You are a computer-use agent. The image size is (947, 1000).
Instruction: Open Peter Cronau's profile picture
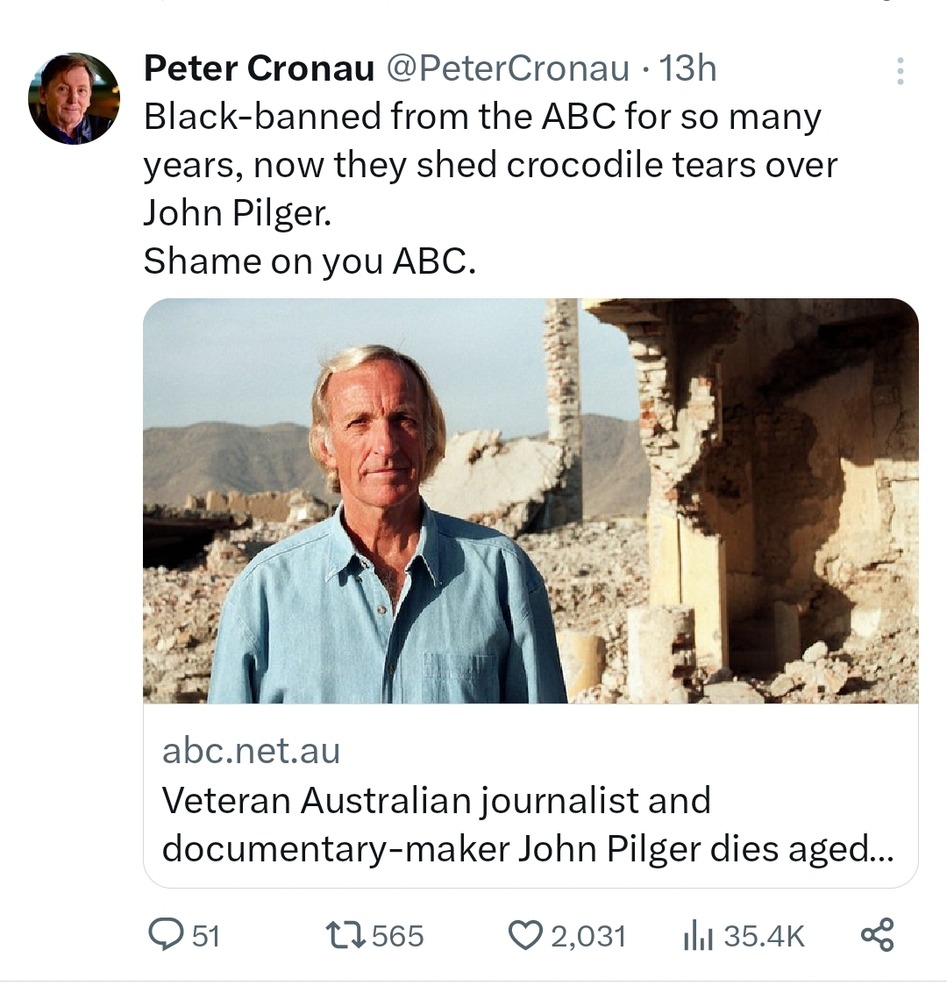(x=74, y=98)
